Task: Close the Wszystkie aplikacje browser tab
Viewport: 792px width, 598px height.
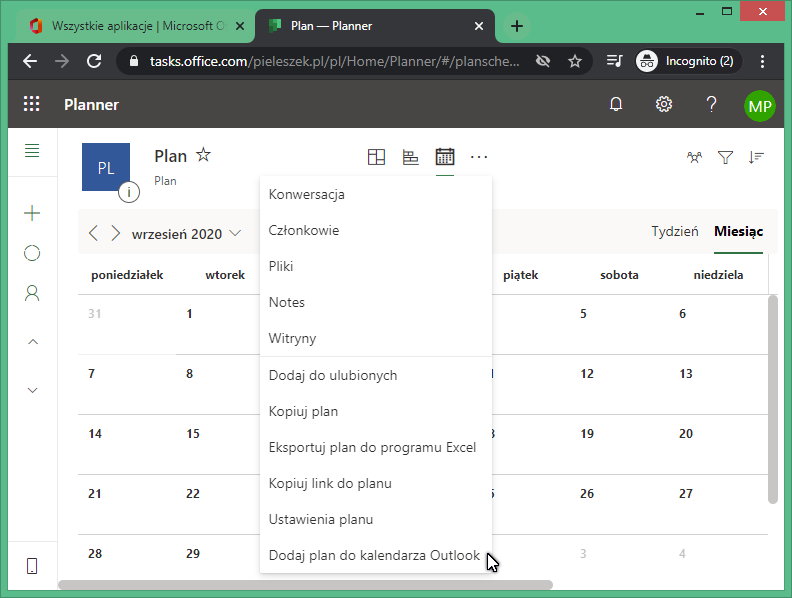Action: (240, 26)
